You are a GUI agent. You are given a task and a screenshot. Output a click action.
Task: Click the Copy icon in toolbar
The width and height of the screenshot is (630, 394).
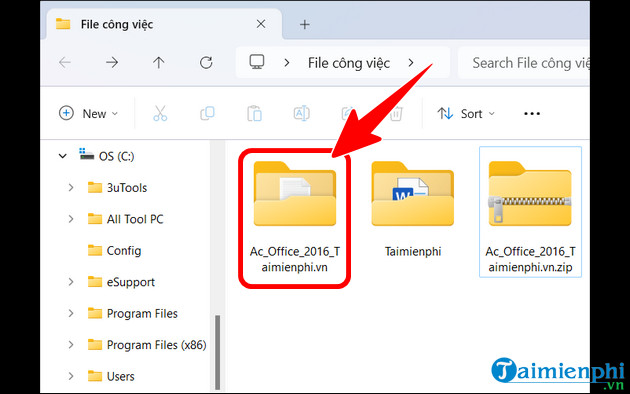click(x=207, y=113)
